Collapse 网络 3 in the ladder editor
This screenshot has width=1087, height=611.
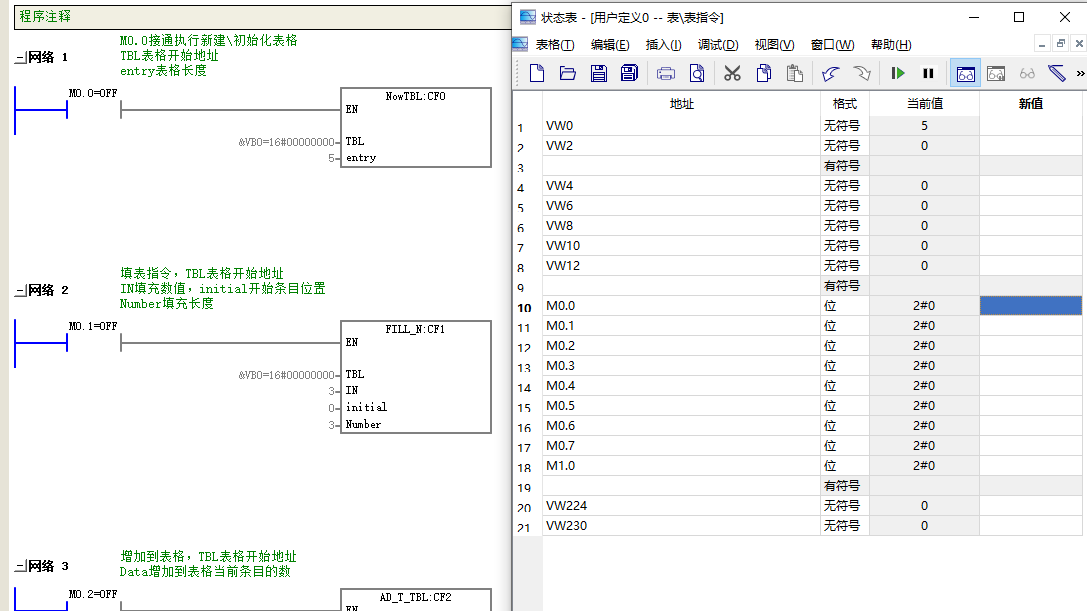tap(20, 567)
